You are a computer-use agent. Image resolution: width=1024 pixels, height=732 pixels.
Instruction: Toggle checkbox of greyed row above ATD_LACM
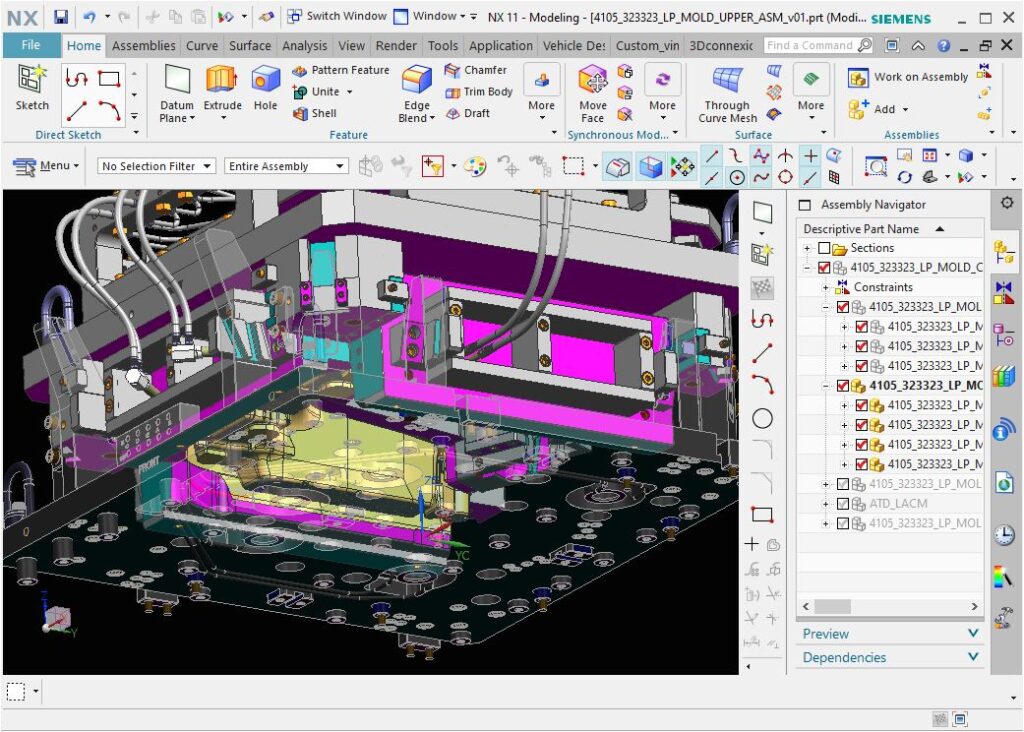pyautogui.click(x=843, y=485)
